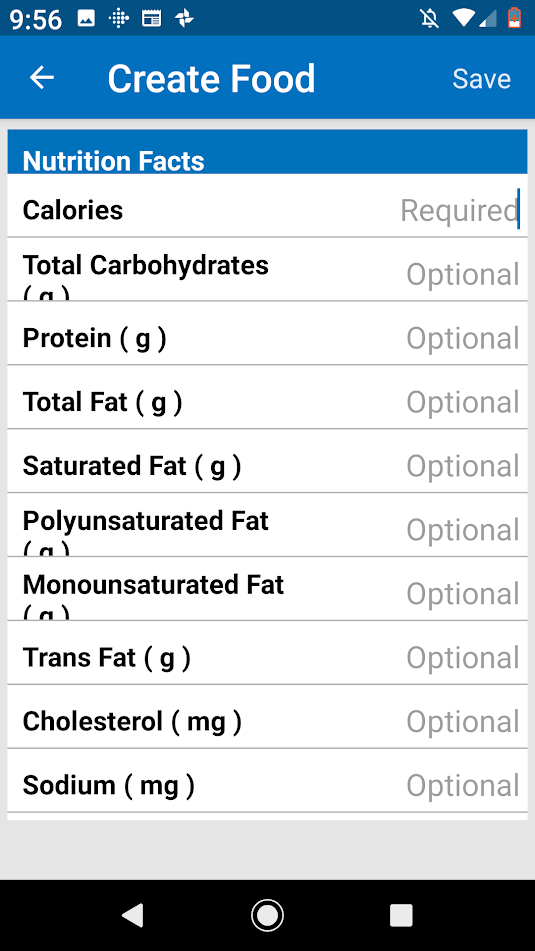Select the Cholesterol (mg) field
535x951 pixels.
tap(268, 717)
